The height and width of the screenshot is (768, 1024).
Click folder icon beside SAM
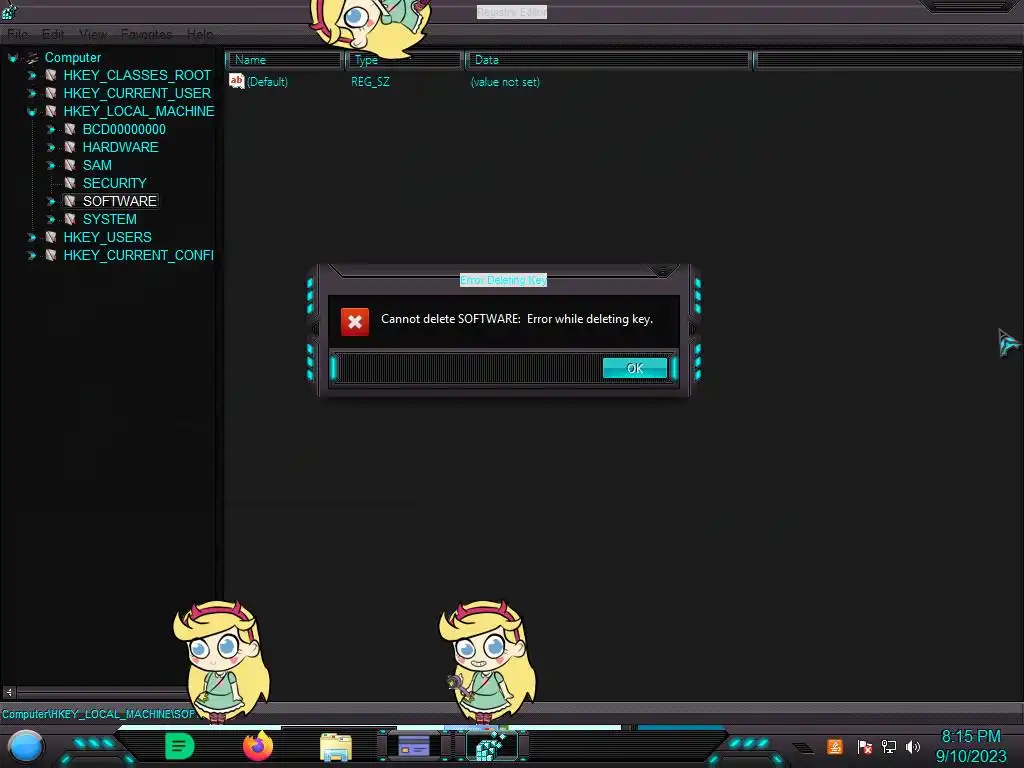click(70, 165)
